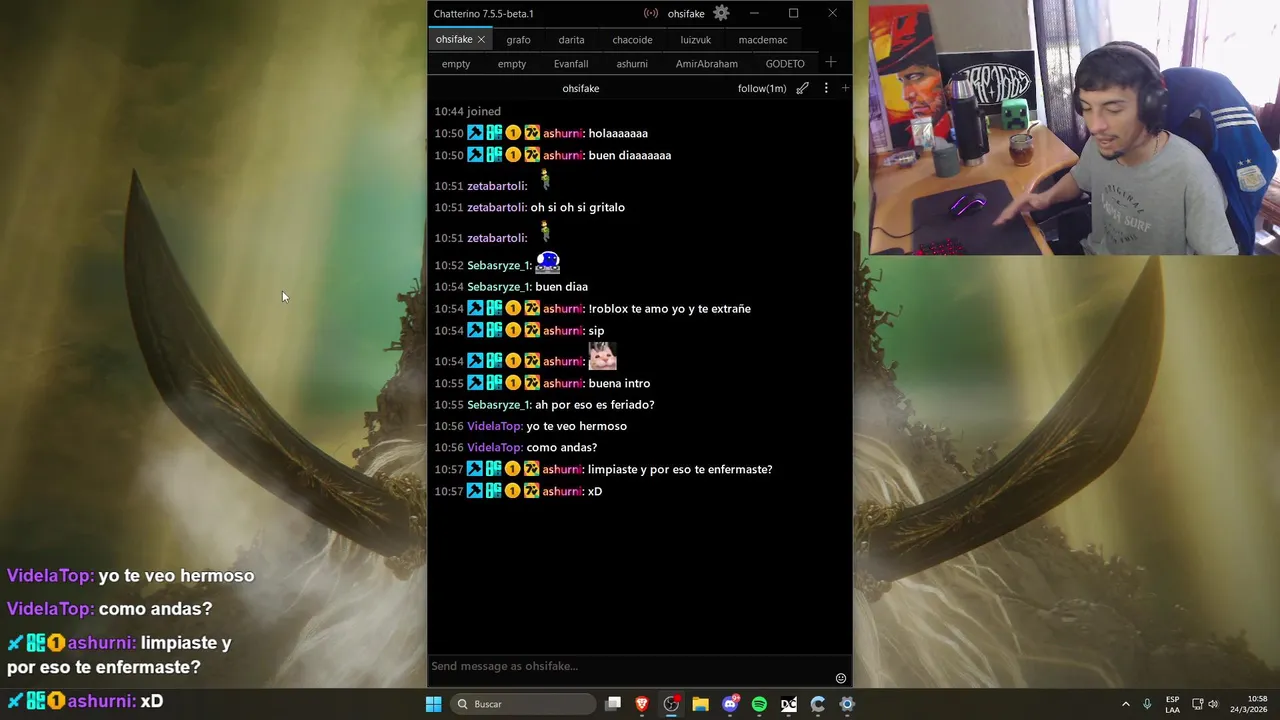Open OBS Studio from the taskbar
Image resolution: width=1280 pixels, height=720 pixels.
click(671, 704)
